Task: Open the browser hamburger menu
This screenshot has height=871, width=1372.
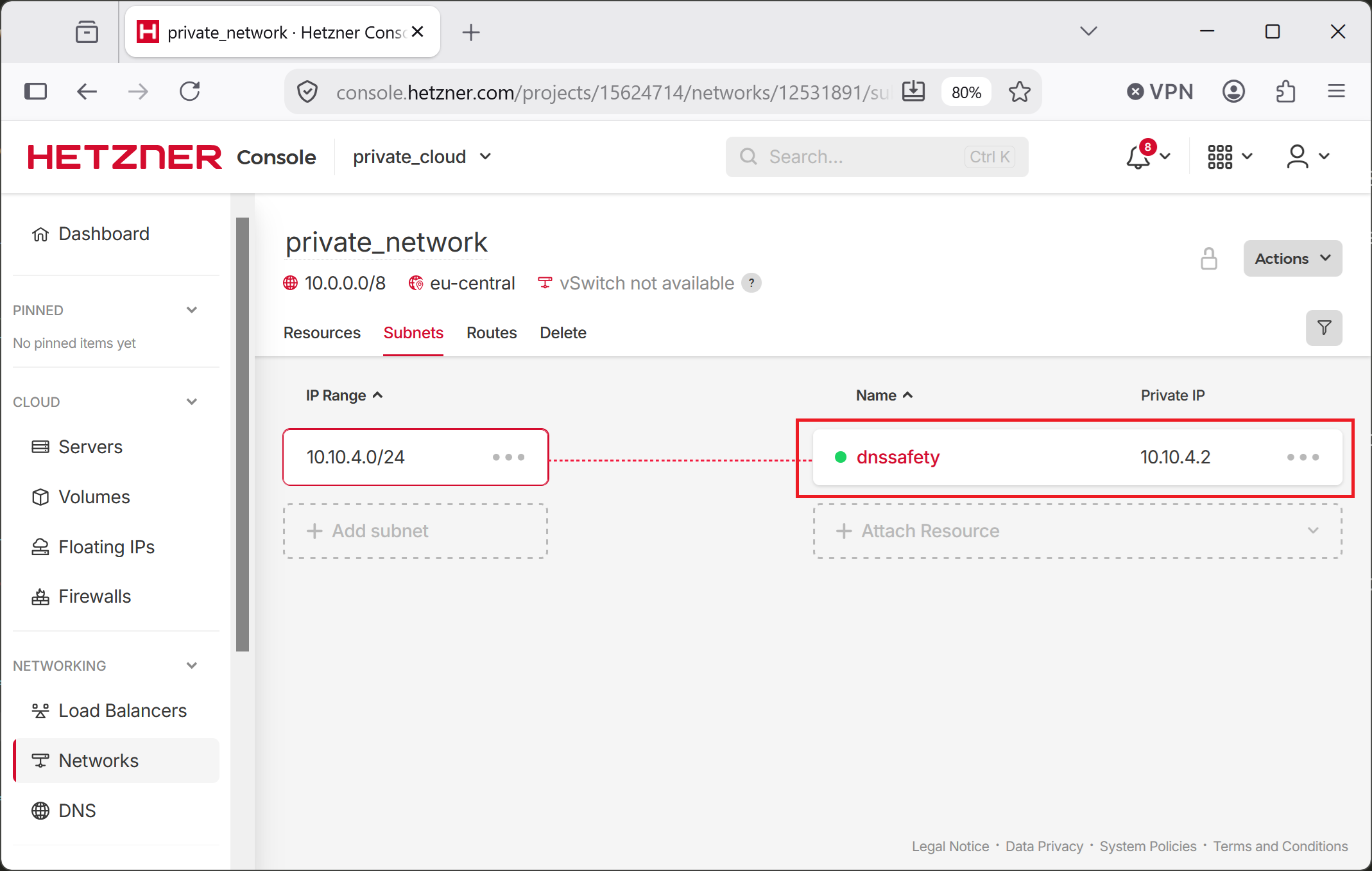Action: pyautogui.click(x=1337, y=92)
